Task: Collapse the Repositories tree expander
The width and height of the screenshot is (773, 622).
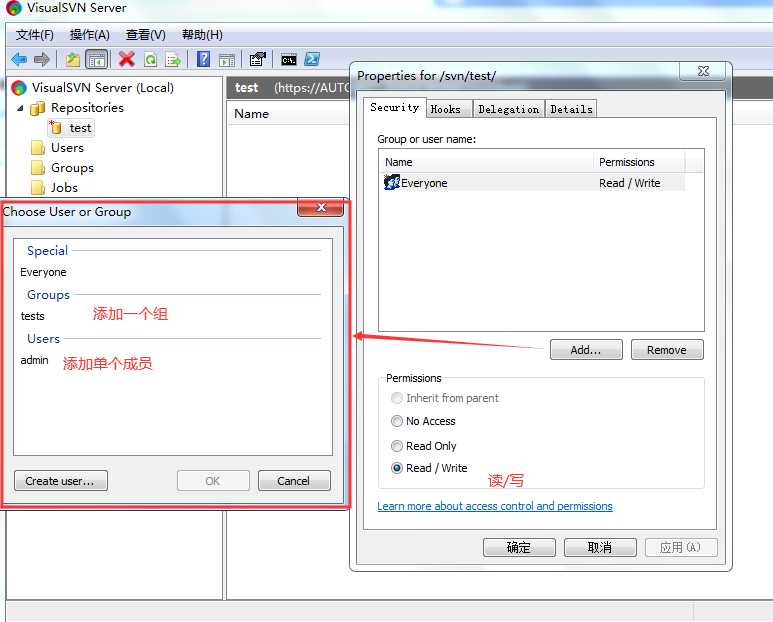Action: 20,108
